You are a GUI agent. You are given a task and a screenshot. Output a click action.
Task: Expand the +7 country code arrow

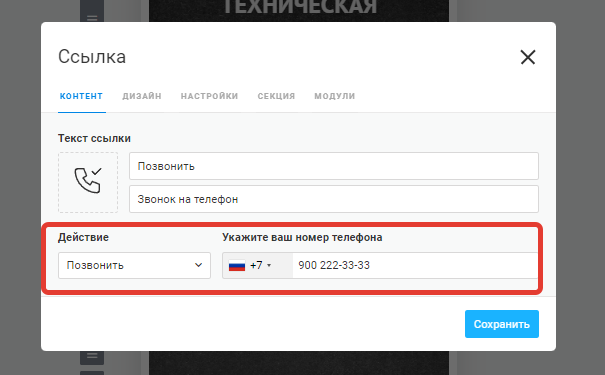click(x=269, y=265)
